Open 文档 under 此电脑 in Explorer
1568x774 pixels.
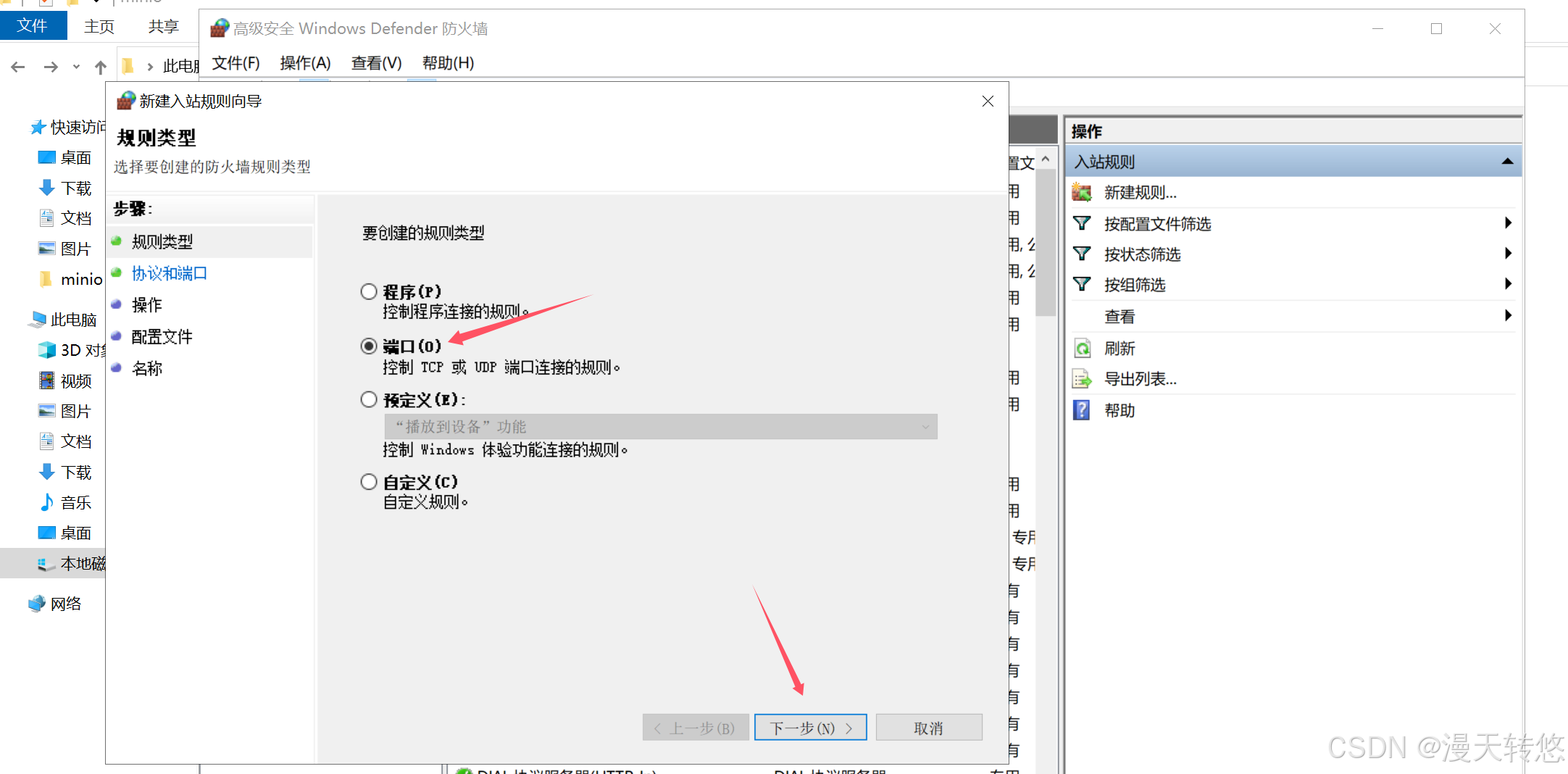pyautogui.click(x=75, y=441)
